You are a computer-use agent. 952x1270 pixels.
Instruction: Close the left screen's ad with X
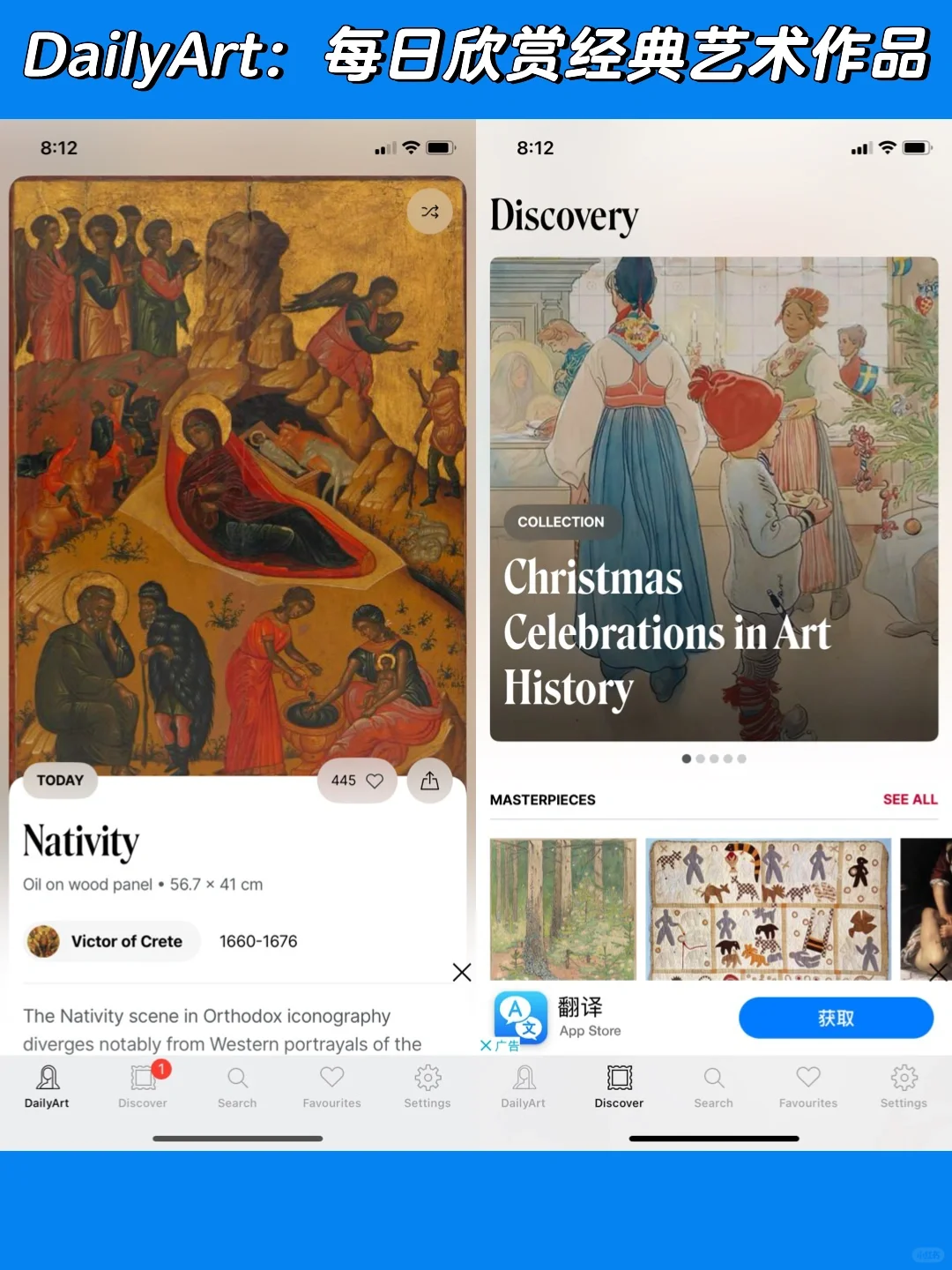[x=462, y=972]
